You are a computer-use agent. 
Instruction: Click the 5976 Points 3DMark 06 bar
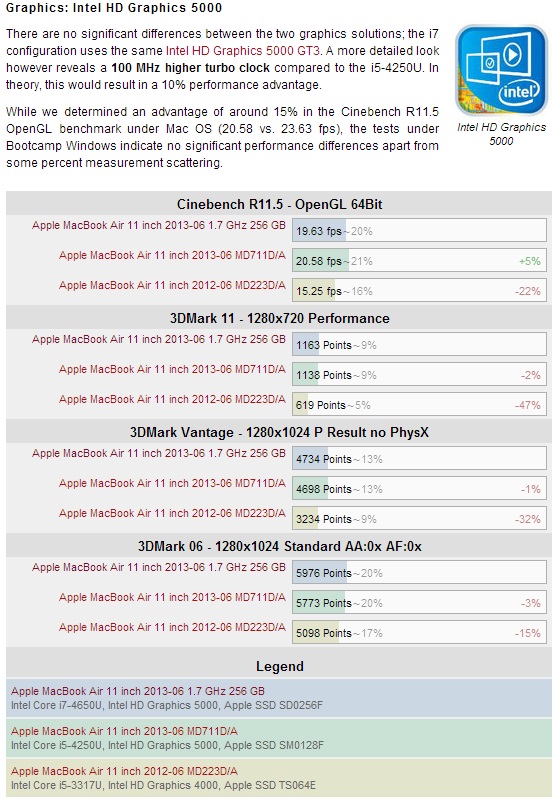point(419,573)
